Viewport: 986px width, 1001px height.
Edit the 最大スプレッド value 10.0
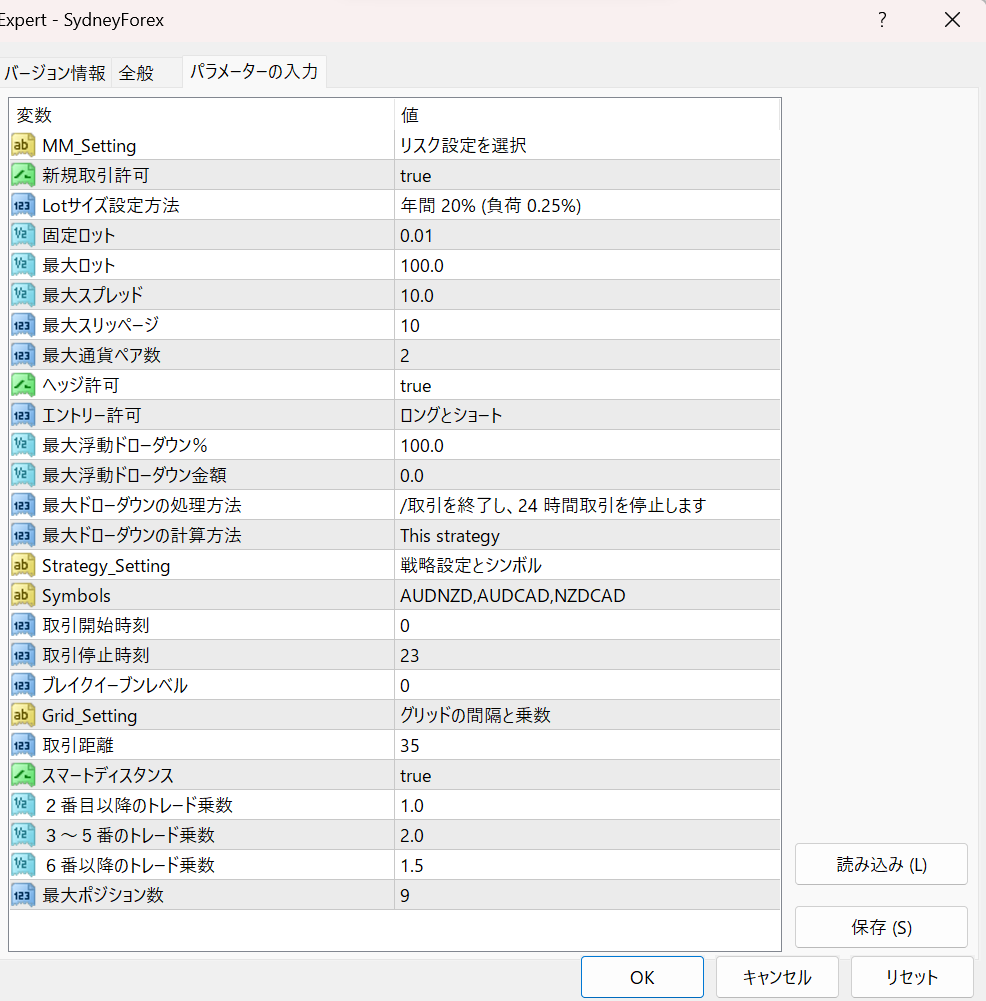click(x=587, y=295)
